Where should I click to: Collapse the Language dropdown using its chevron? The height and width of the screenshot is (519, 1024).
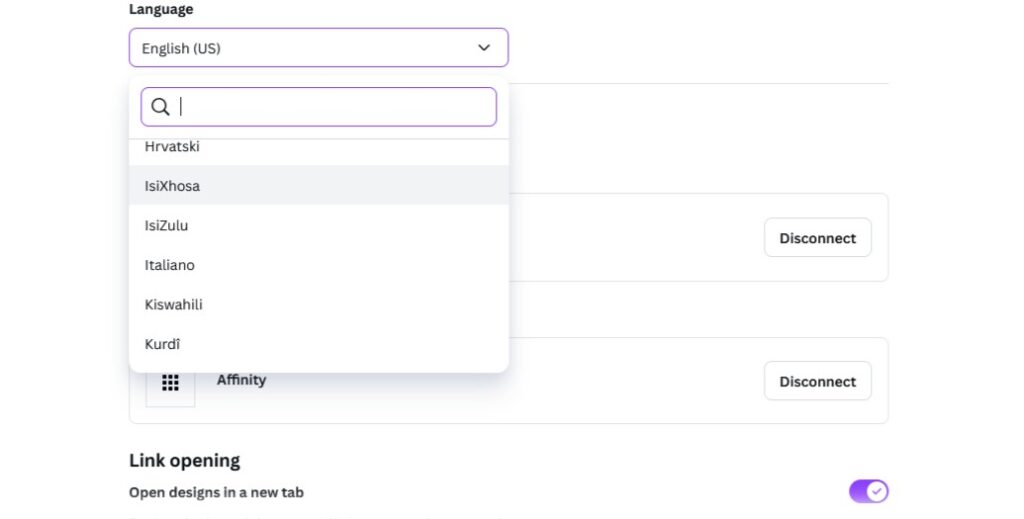click(x=484, y=48)
